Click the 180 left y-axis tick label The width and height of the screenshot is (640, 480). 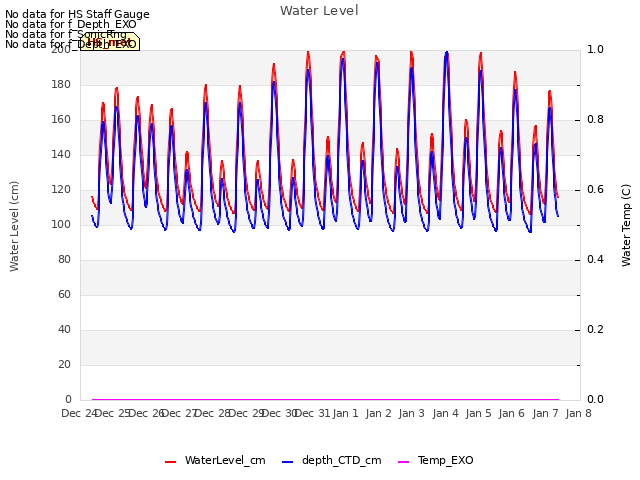click(61, 84)
